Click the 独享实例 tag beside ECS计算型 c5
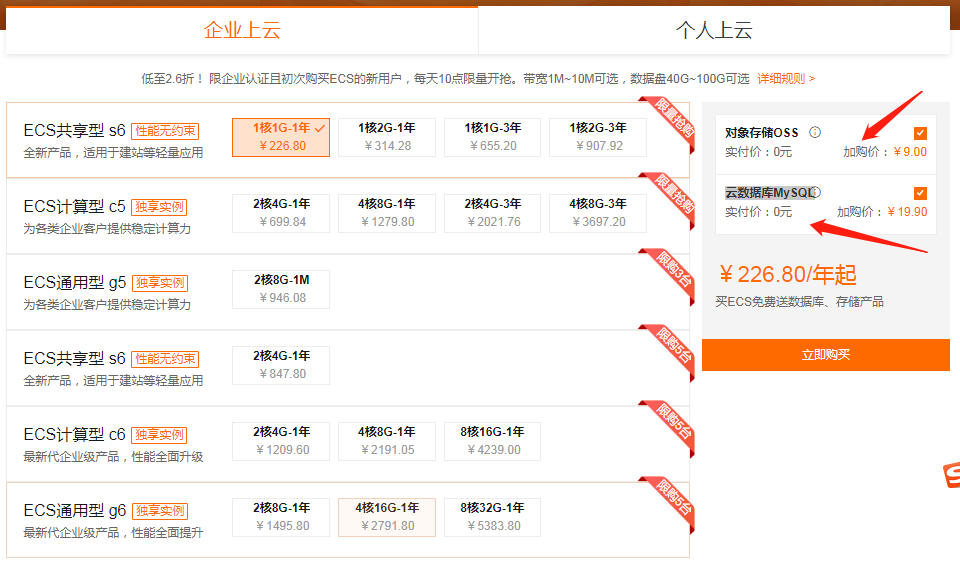This screenshot has width=960, height=566. tap(159, 207)
